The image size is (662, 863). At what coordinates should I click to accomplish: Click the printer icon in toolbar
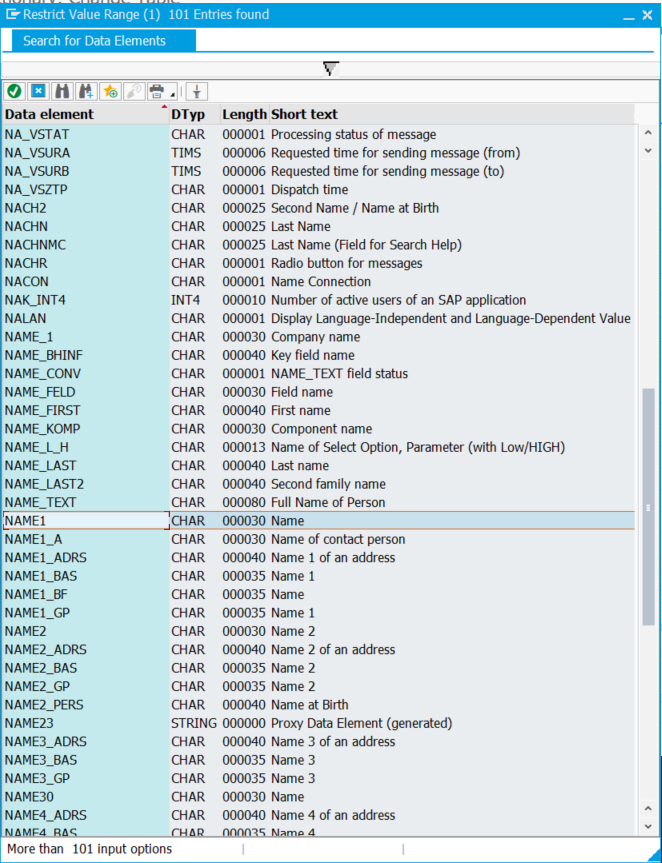click(x=157, y=91)
